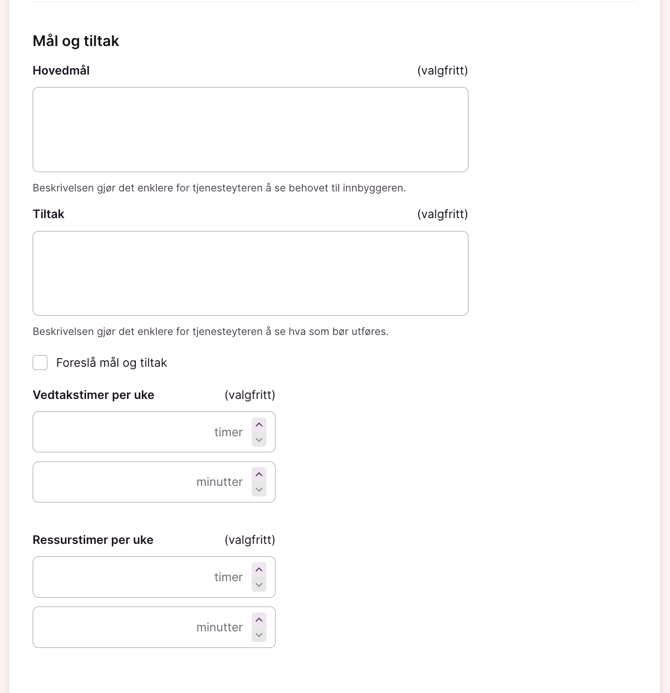Decrease Vedtakstimer minutes with down arrow
This screenshot has width=670, height=693.
(x=259, y=490)
